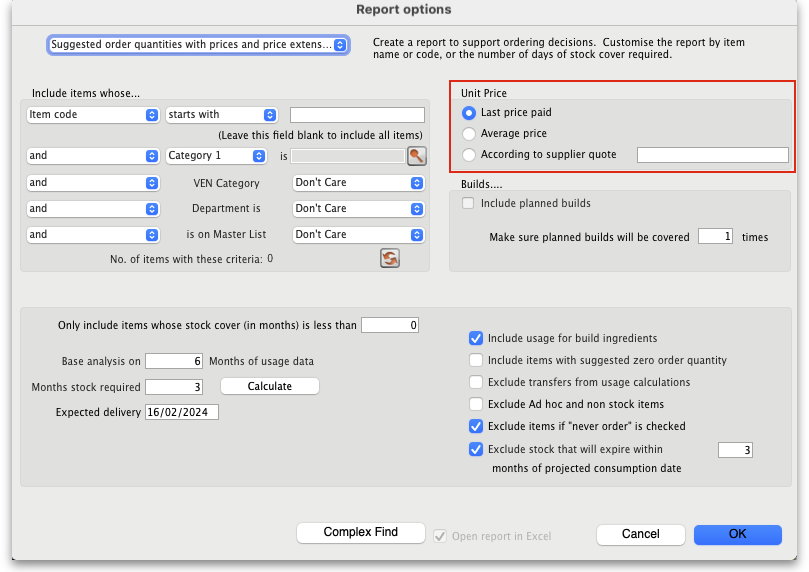
Task: Click the Cancel button
Action: [640, 534]
